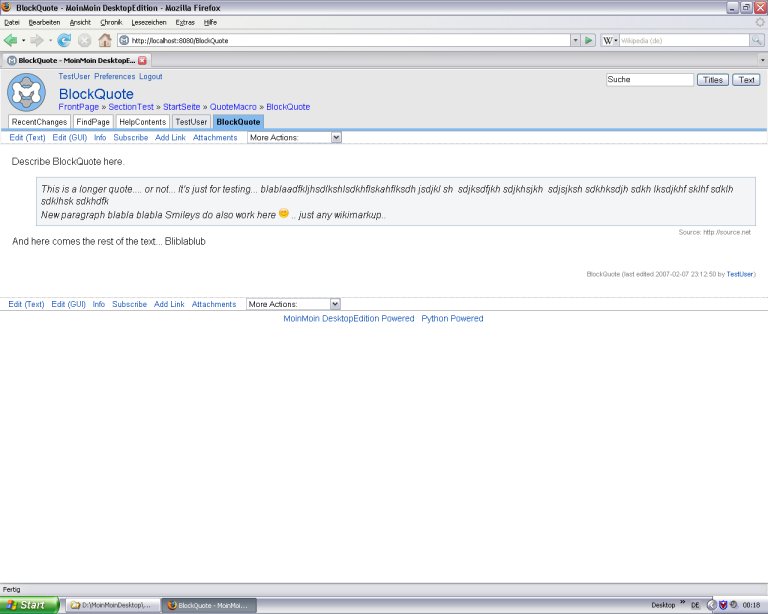This screenshot has height=614, width=768.
Task: Click the MoinMoin logo icon
Action: pyautogui.click(x=26, y=92)
